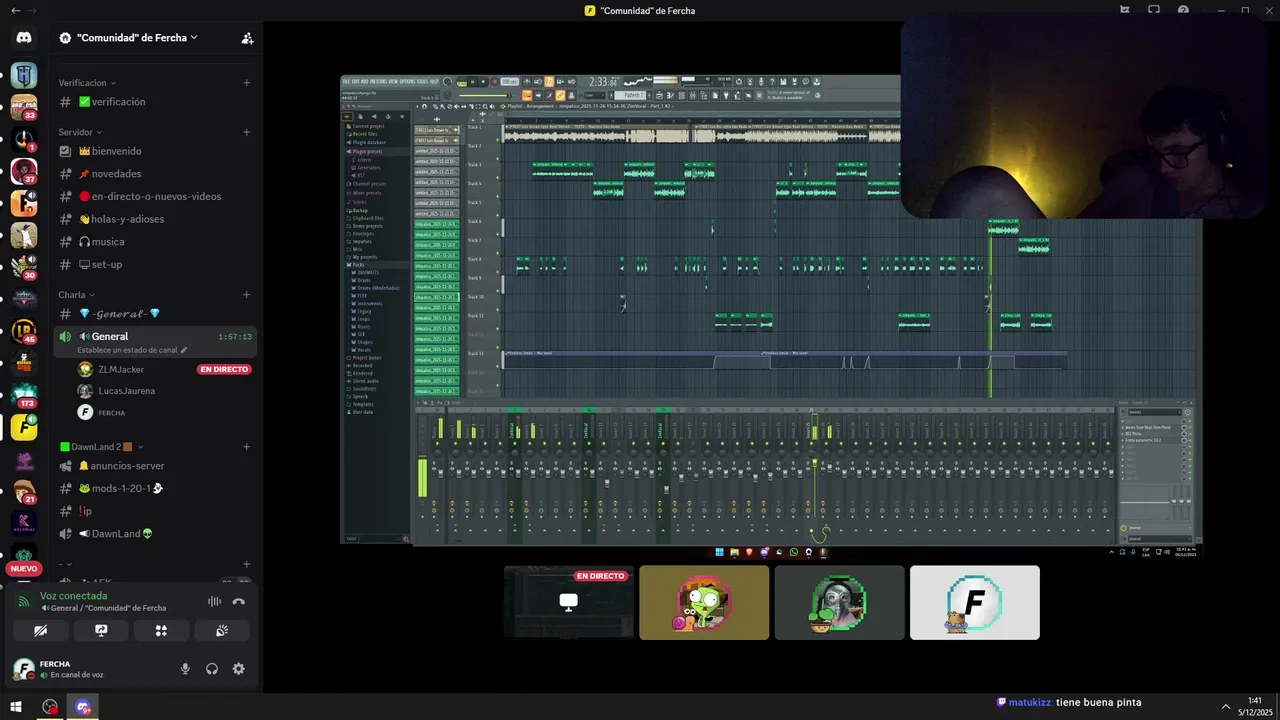Open the Discord taskbar icon

click(83, 707)
